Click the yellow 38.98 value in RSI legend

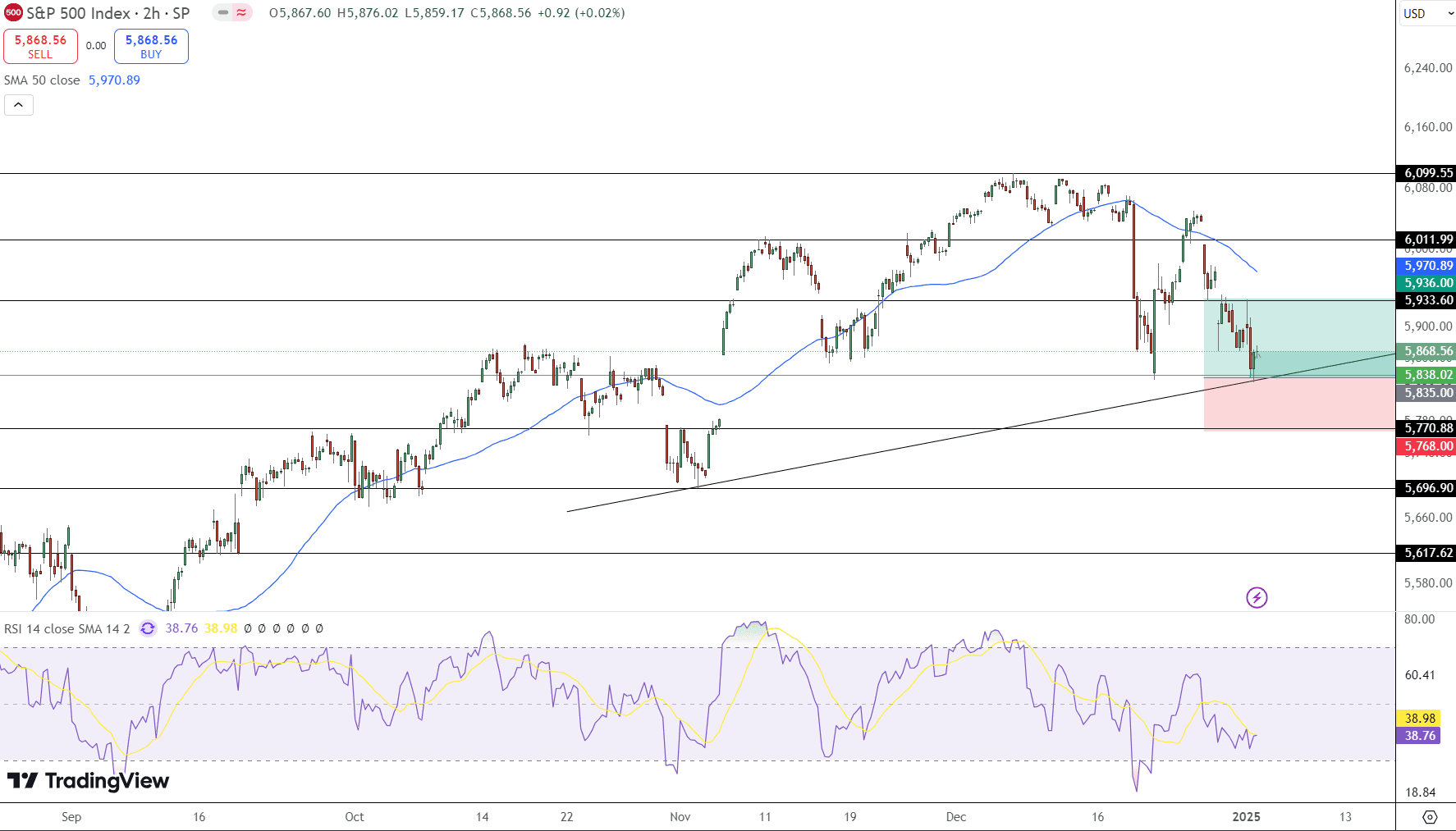point(221,628)
